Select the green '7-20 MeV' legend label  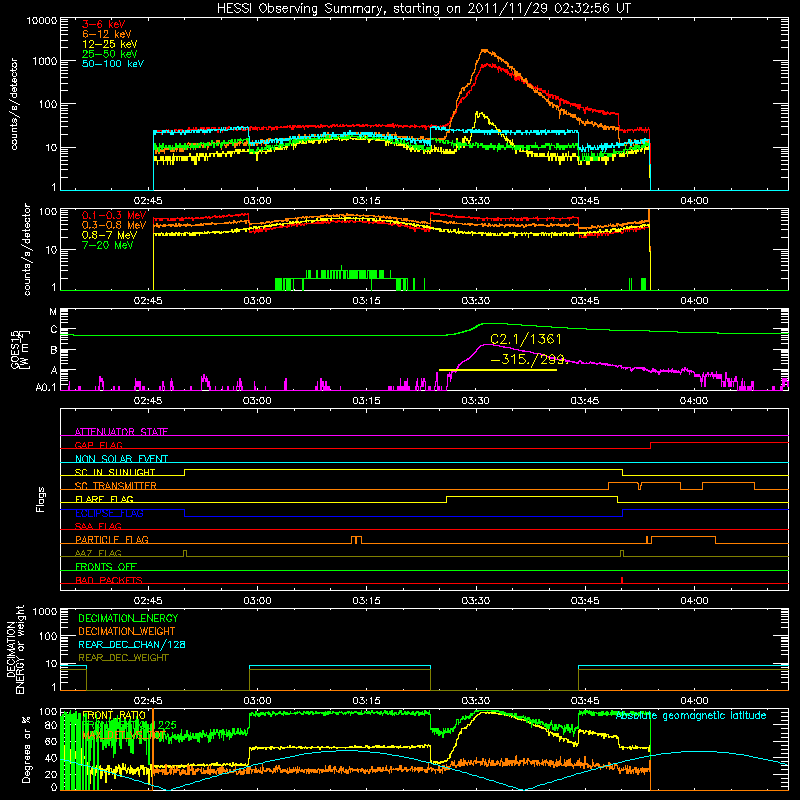(x=108, y=245)
